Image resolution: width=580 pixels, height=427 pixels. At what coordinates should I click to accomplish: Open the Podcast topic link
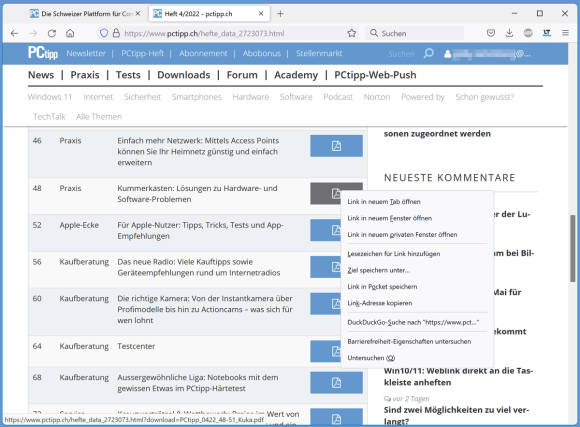[x=338, y=97]
